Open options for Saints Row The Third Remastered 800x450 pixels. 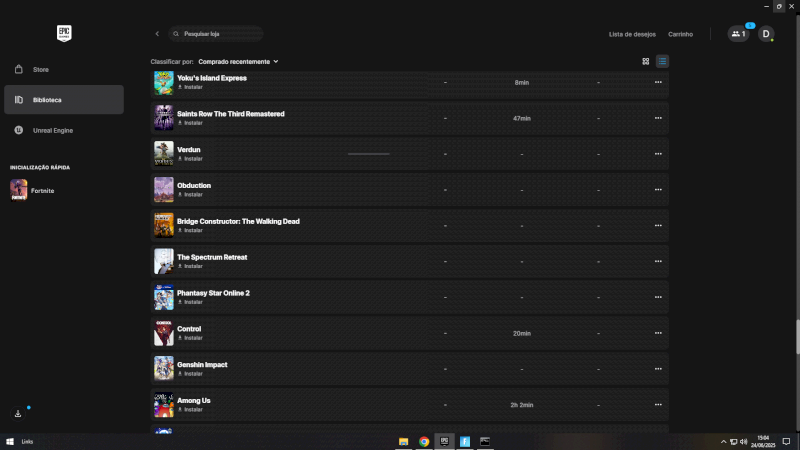pyautogui.click(x=658, y=118)
